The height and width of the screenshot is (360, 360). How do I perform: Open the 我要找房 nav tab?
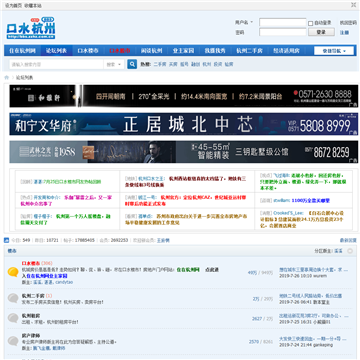[x=215, y=51]
